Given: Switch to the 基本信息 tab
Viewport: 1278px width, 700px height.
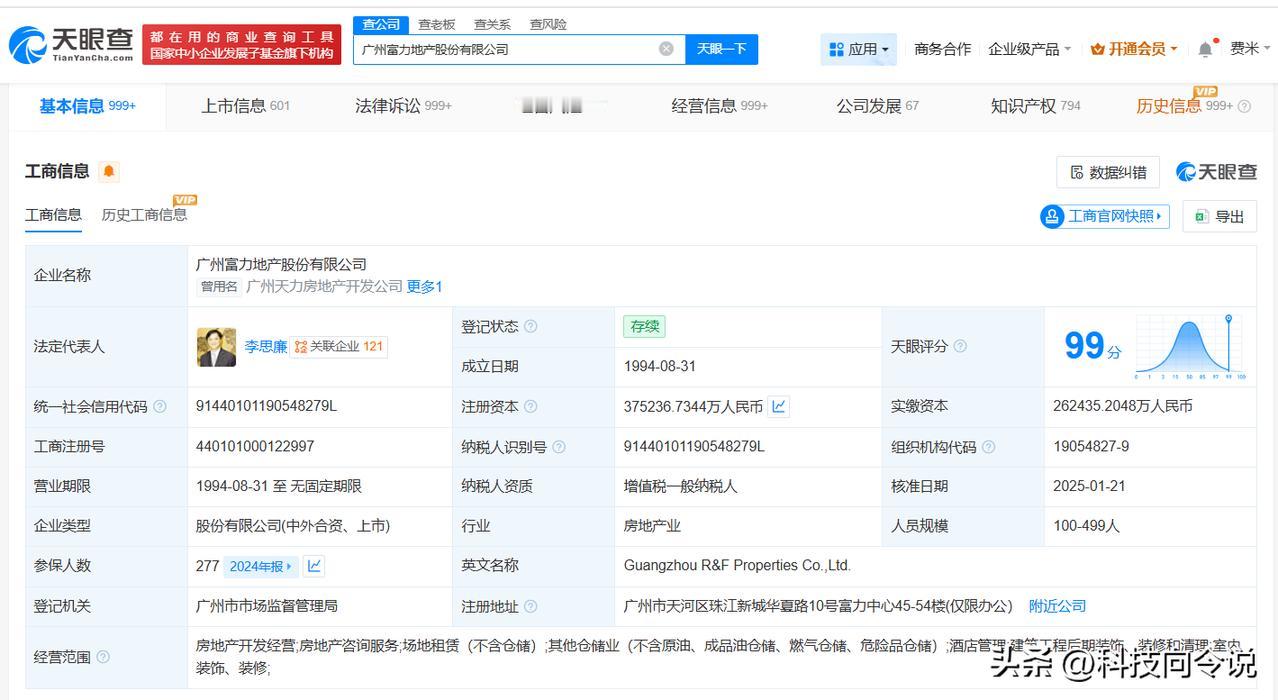Looking at the screenshot, I should (87, 106).
